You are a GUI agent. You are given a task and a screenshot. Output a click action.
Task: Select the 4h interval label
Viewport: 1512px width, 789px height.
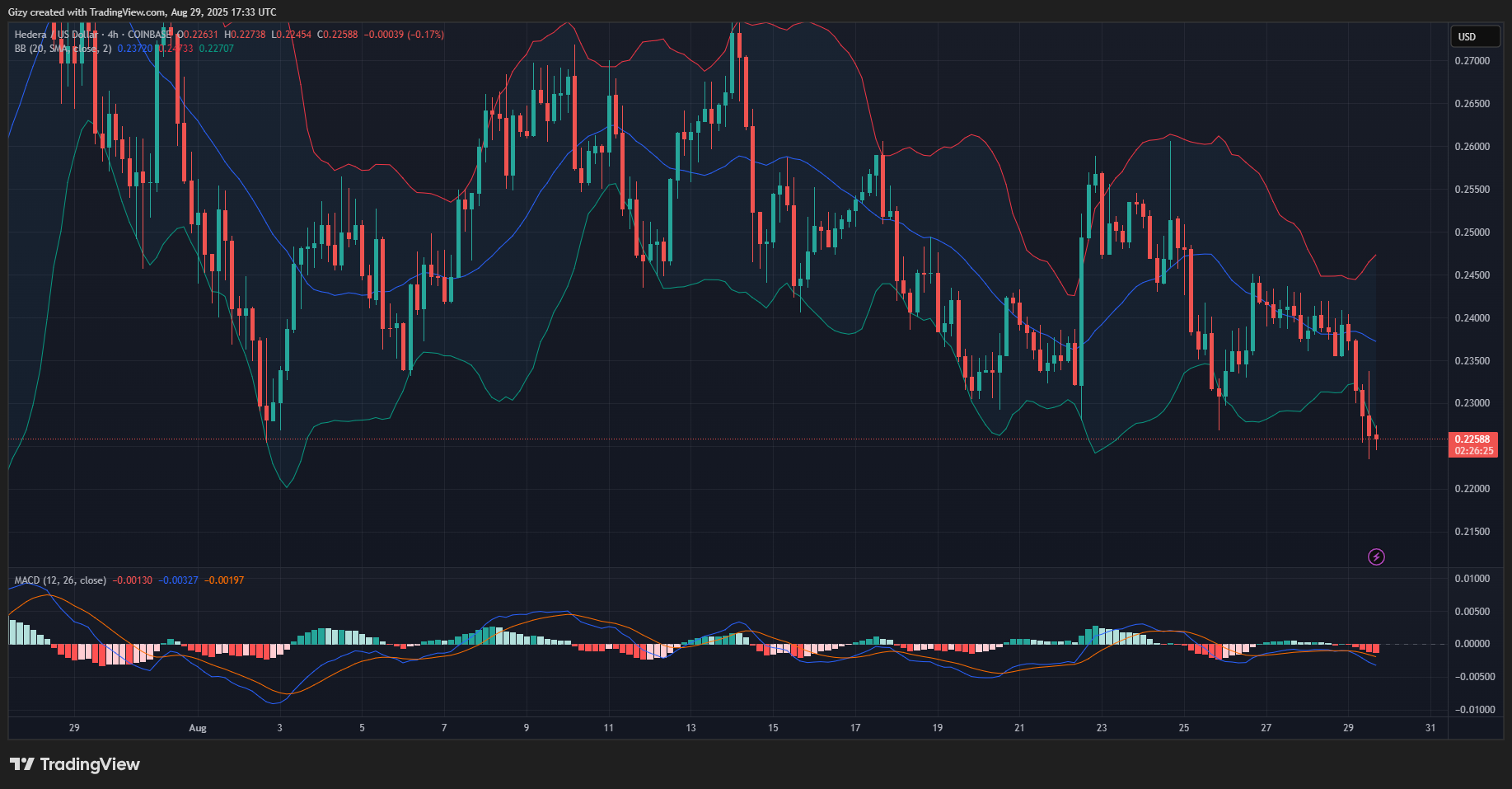(113, 35)
